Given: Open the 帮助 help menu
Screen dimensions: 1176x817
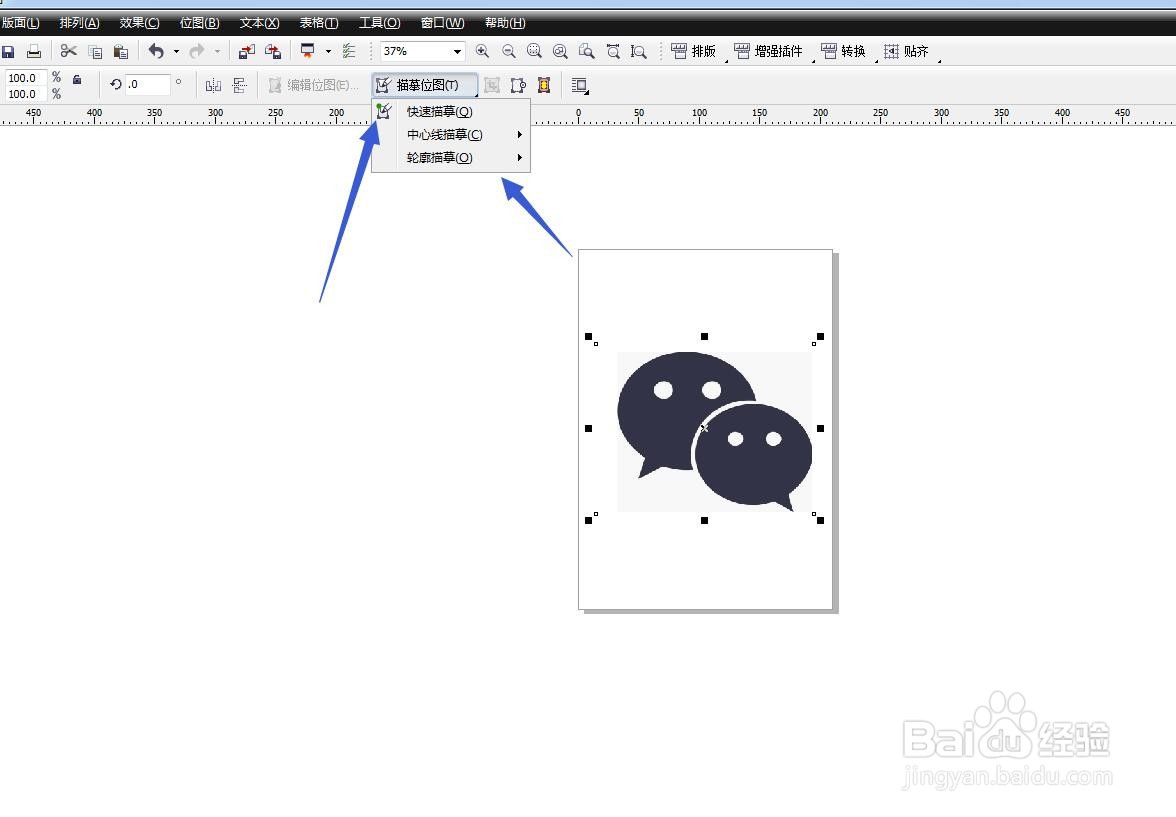Looking at the screenshot, I should coord(505,23).
